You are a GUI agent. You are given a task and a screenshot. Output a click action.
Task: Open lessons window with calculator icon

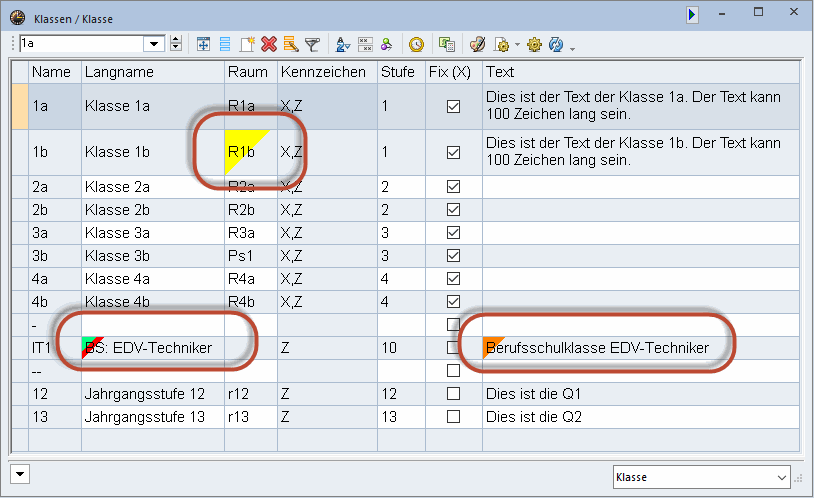(x=446, y=44)
